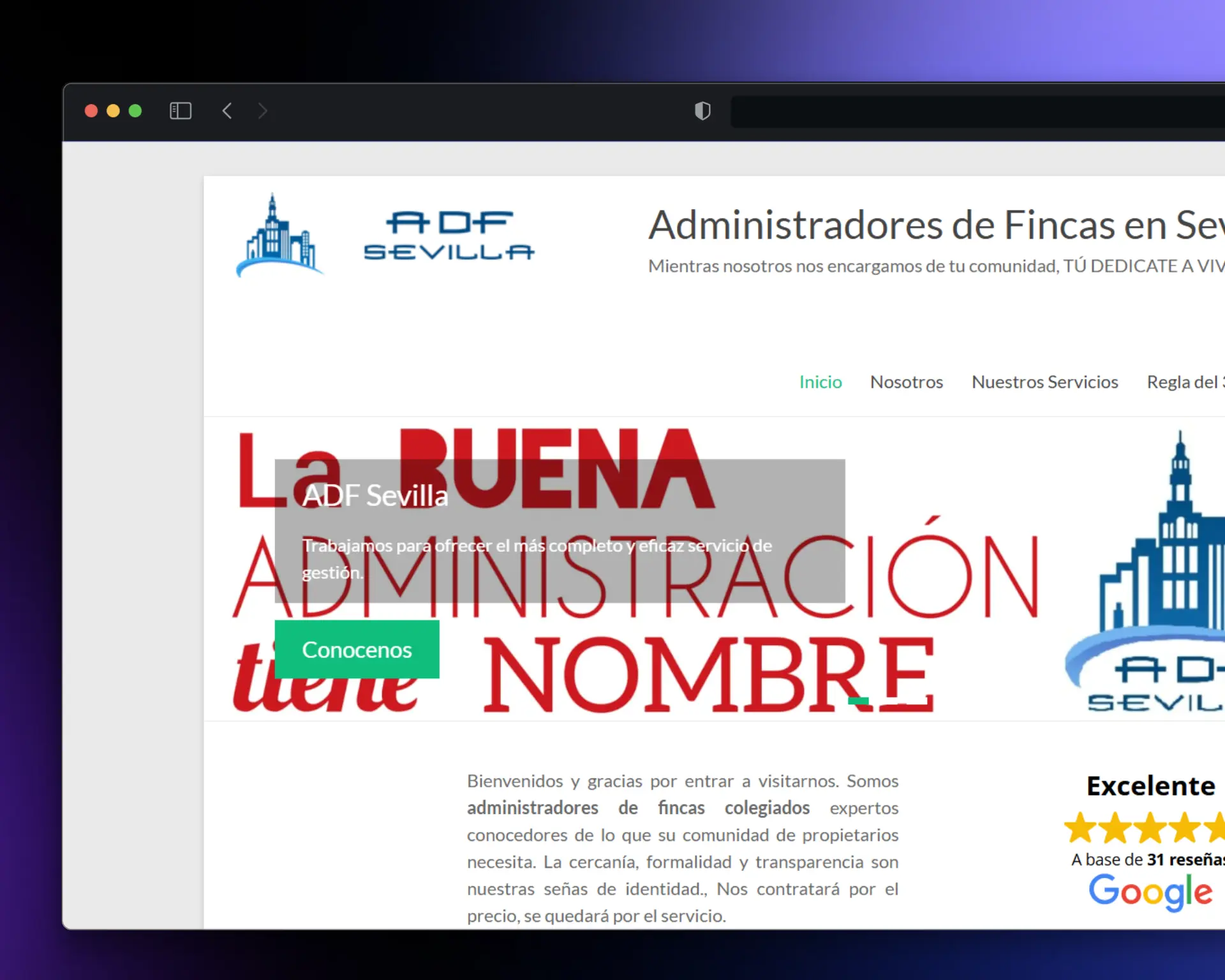
Task: Click the 'ADF Sevilla' slide caption overlay
Action: 375,495
